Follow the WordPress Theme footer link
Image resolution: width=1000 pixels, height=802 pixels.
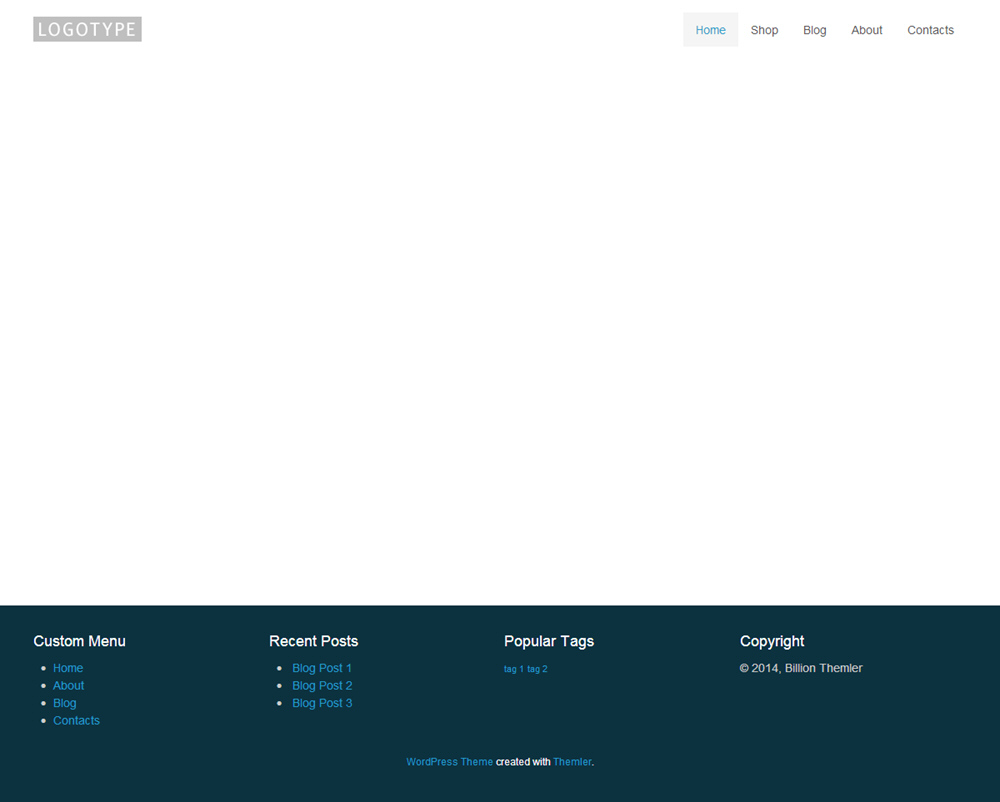449,762
